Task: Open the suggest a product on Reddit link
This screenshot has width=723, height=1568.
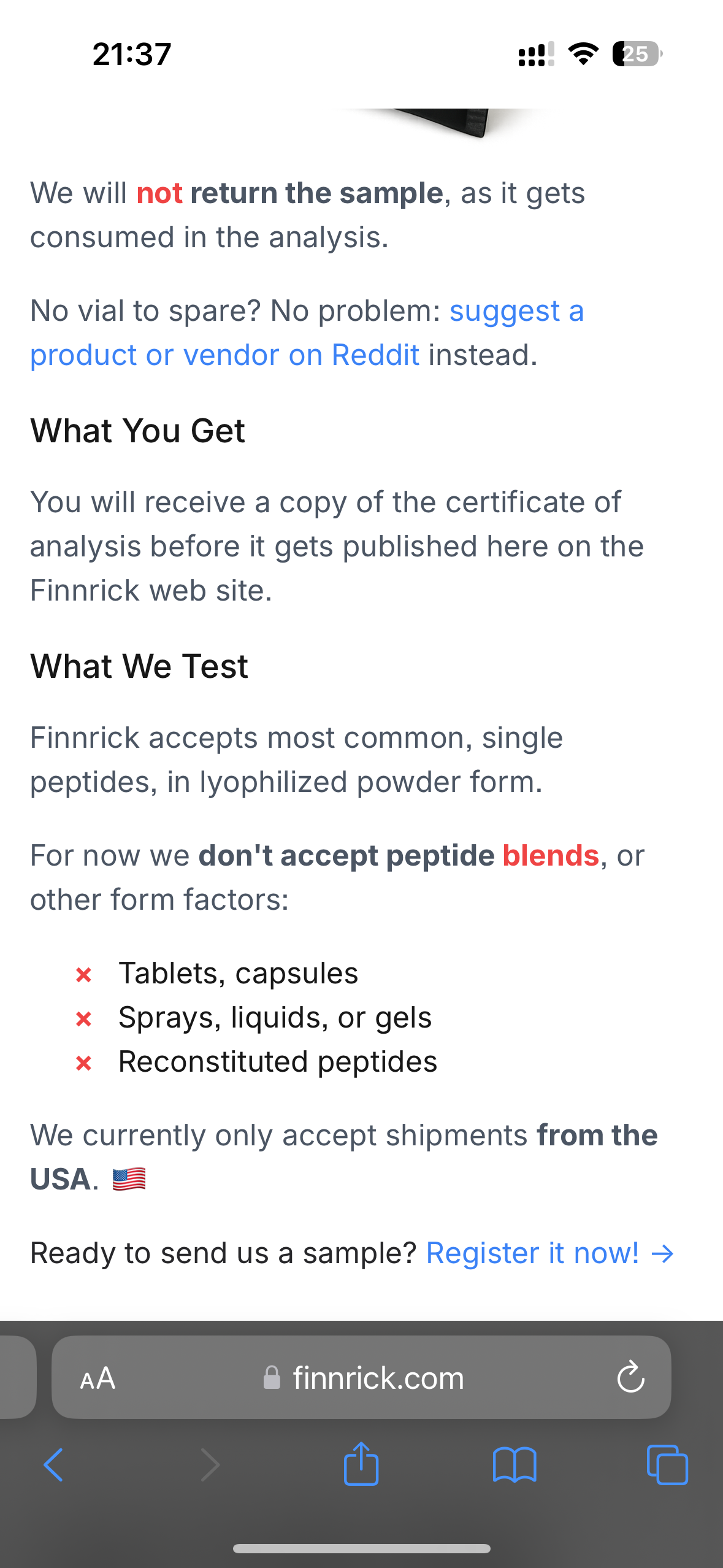Action: click(x=307, y=332)
